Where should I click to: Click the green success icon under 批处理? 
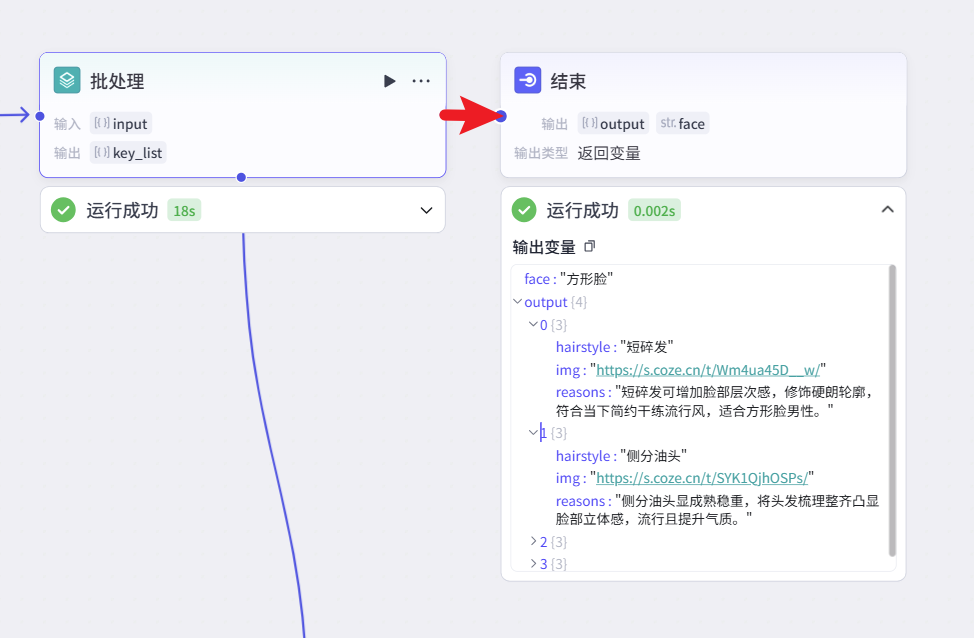coord(63,210)
